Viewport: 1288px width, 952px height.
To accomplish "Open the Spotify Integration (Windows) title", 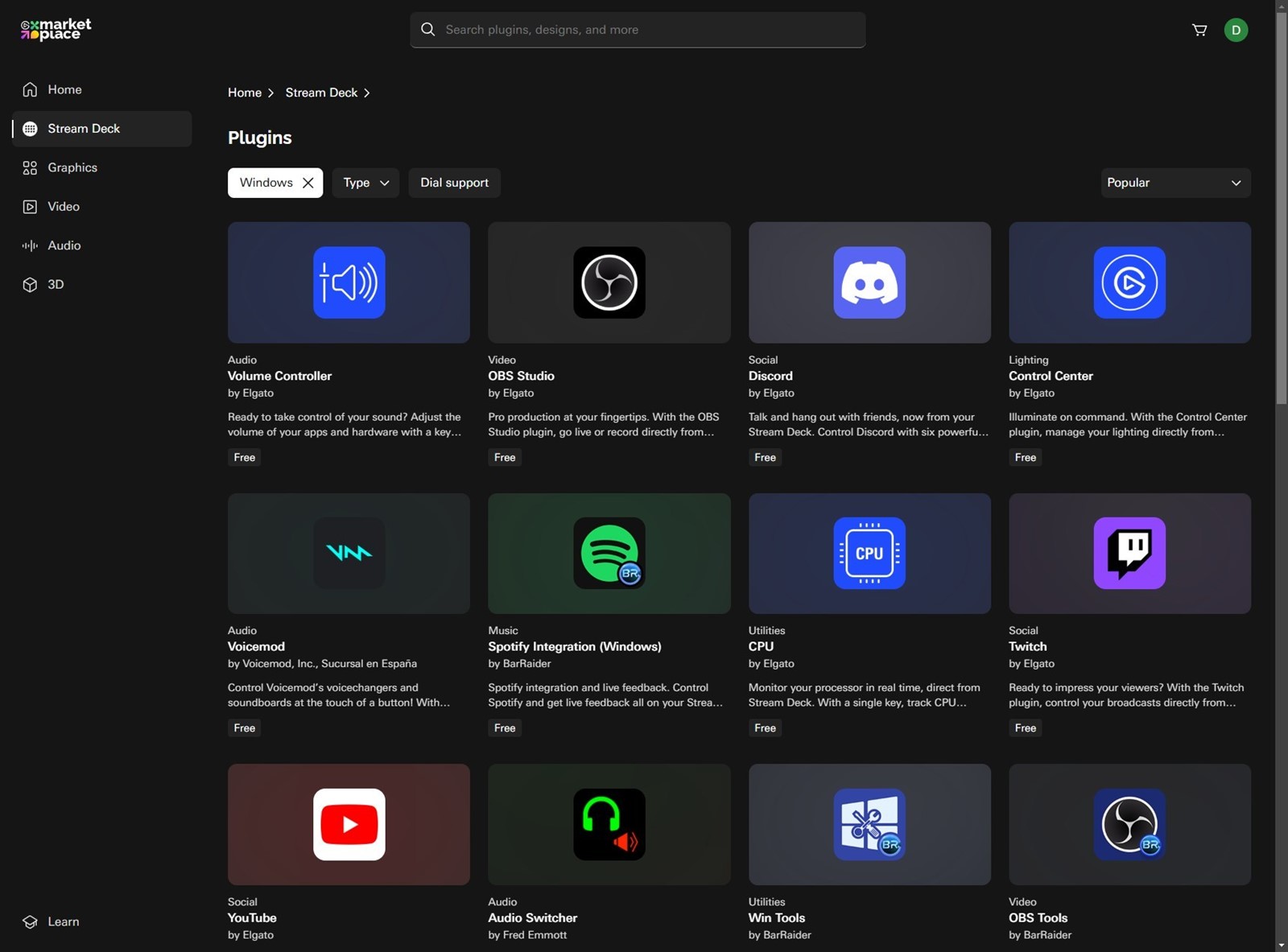I will pyautogui.click(x=575, y=646).
